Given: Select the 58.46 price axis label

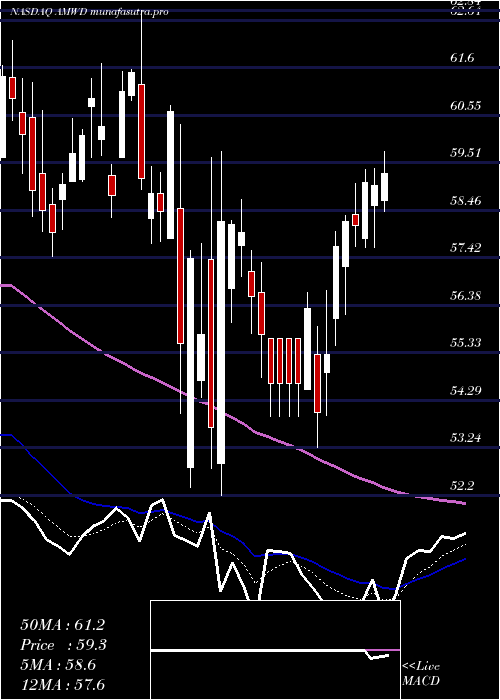Looking at the screenshot, I should [466, 200].
